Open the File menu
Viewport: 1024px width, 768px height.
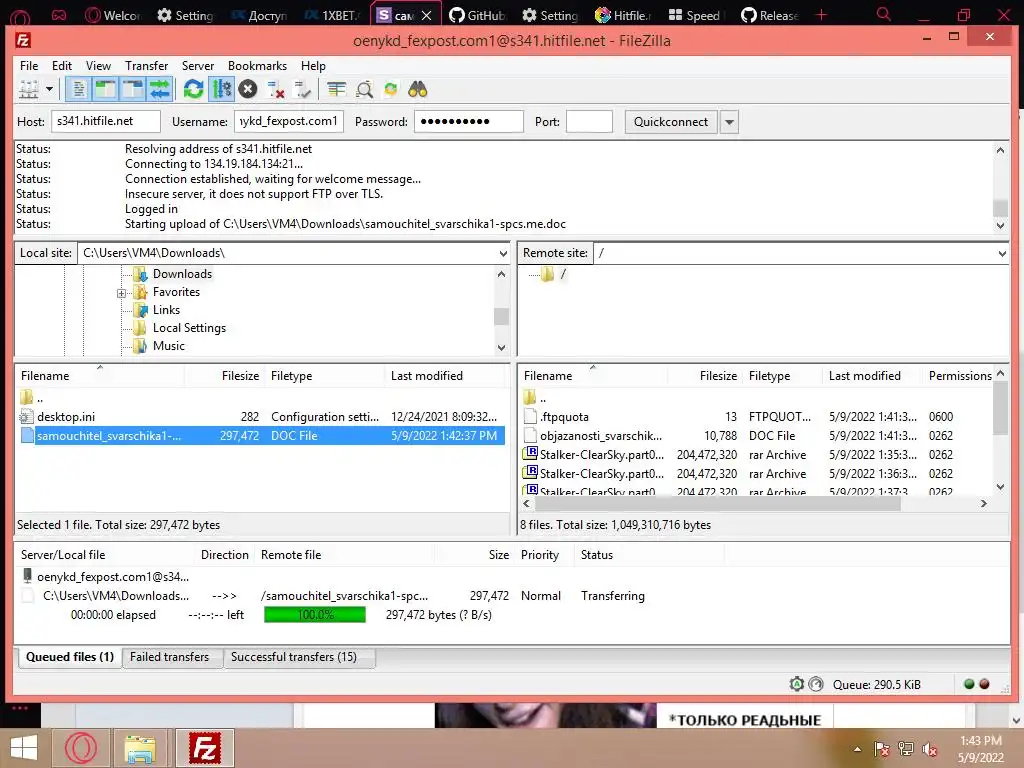(29, 65)
